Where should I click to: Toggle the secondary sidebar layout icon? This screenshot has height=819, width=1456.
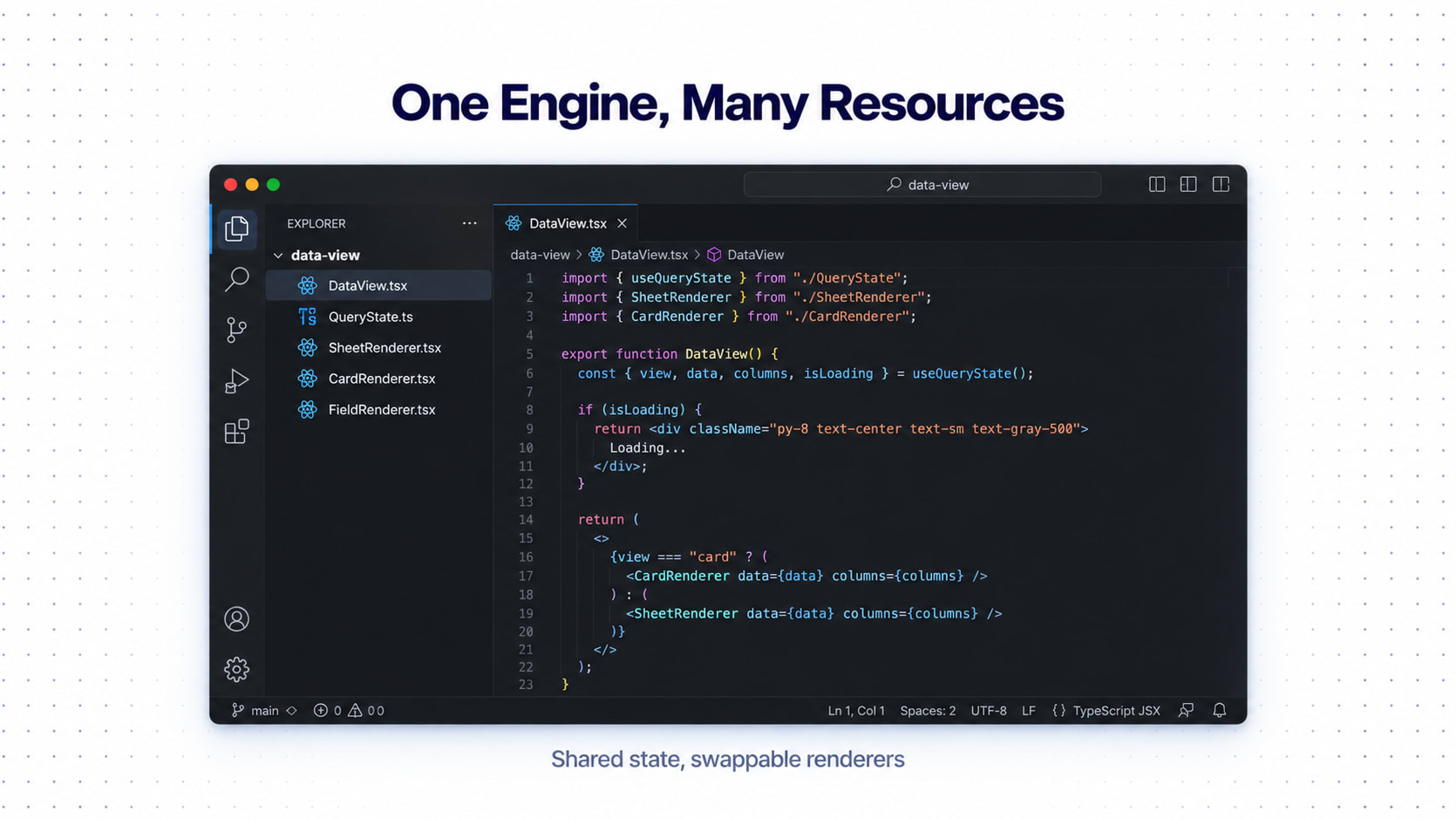[1221, 184]
